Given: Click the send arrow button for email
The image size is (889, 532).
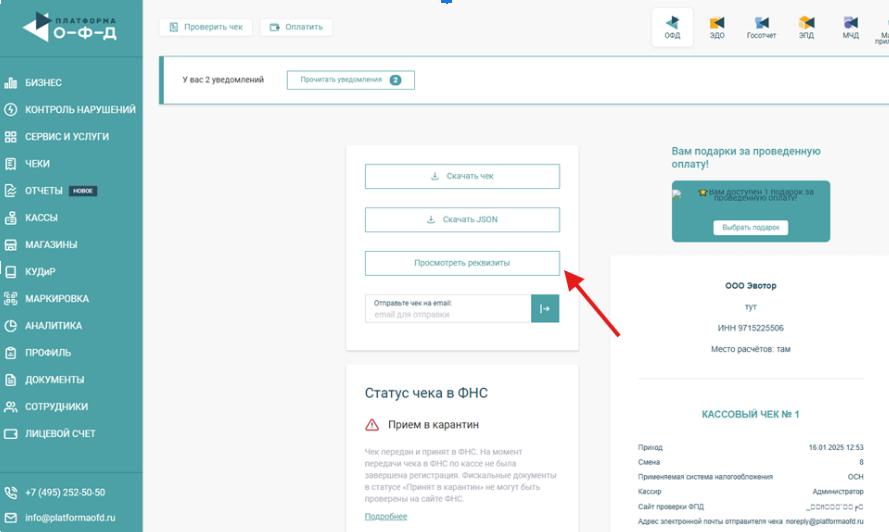Looking at the screenshot, I should click(545, 309).
